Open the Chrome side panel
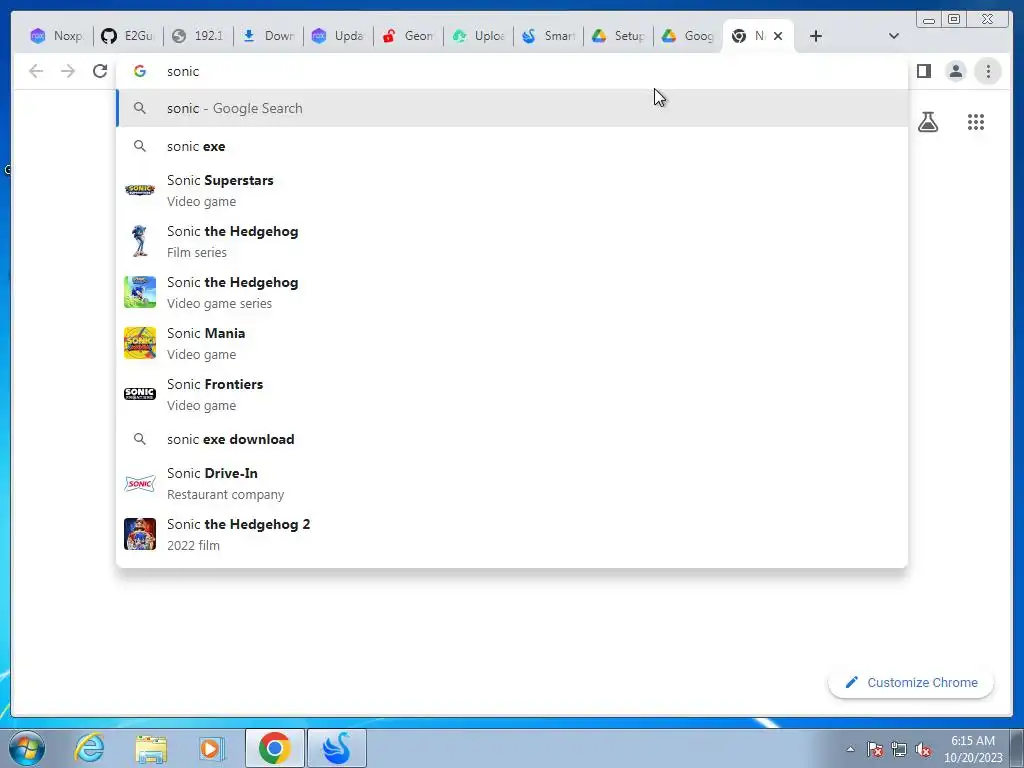The height and width of the screenshot is (768, 1024). point(923,71)
